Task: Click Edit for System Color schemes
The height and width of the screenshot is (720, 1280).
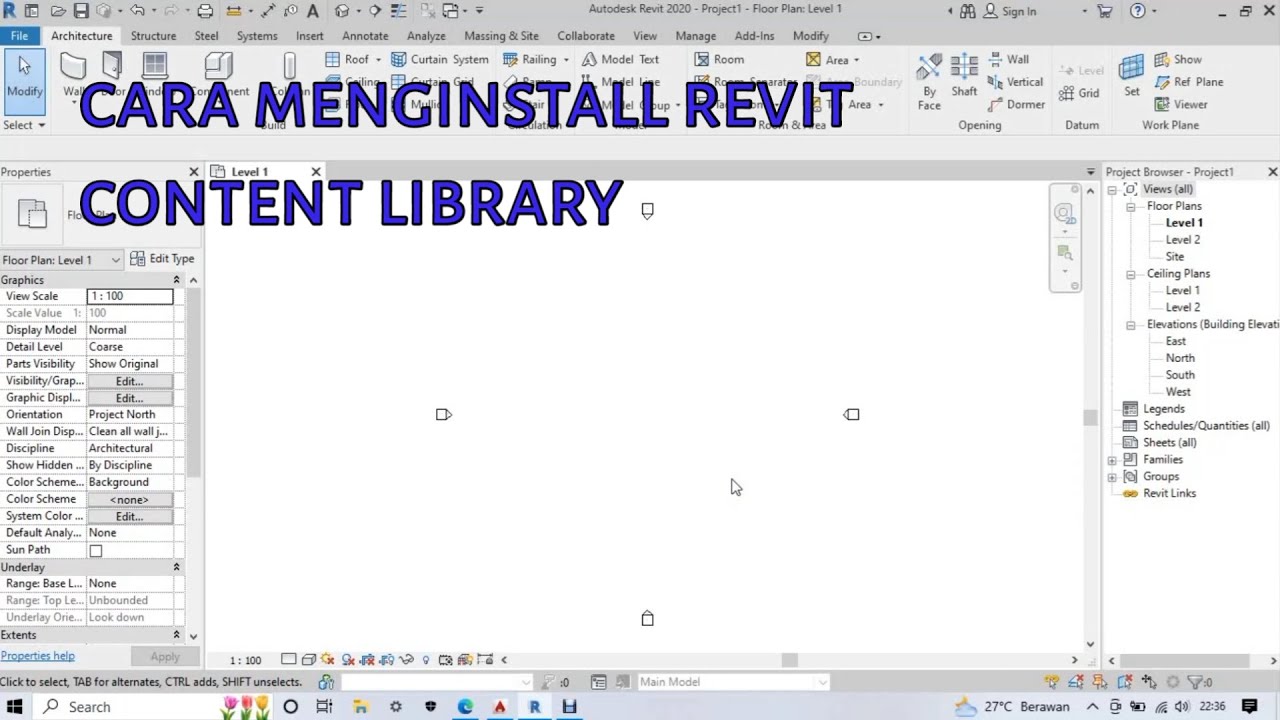Action: coord(129,516)
